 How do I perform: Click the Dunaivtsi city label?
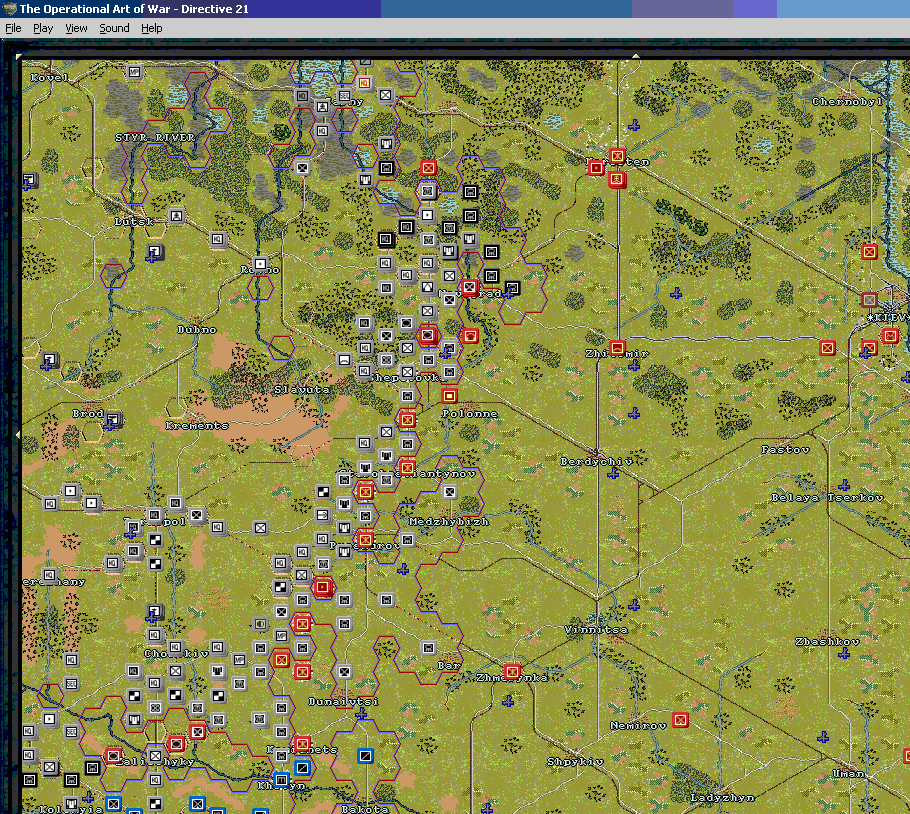(344, 701)
